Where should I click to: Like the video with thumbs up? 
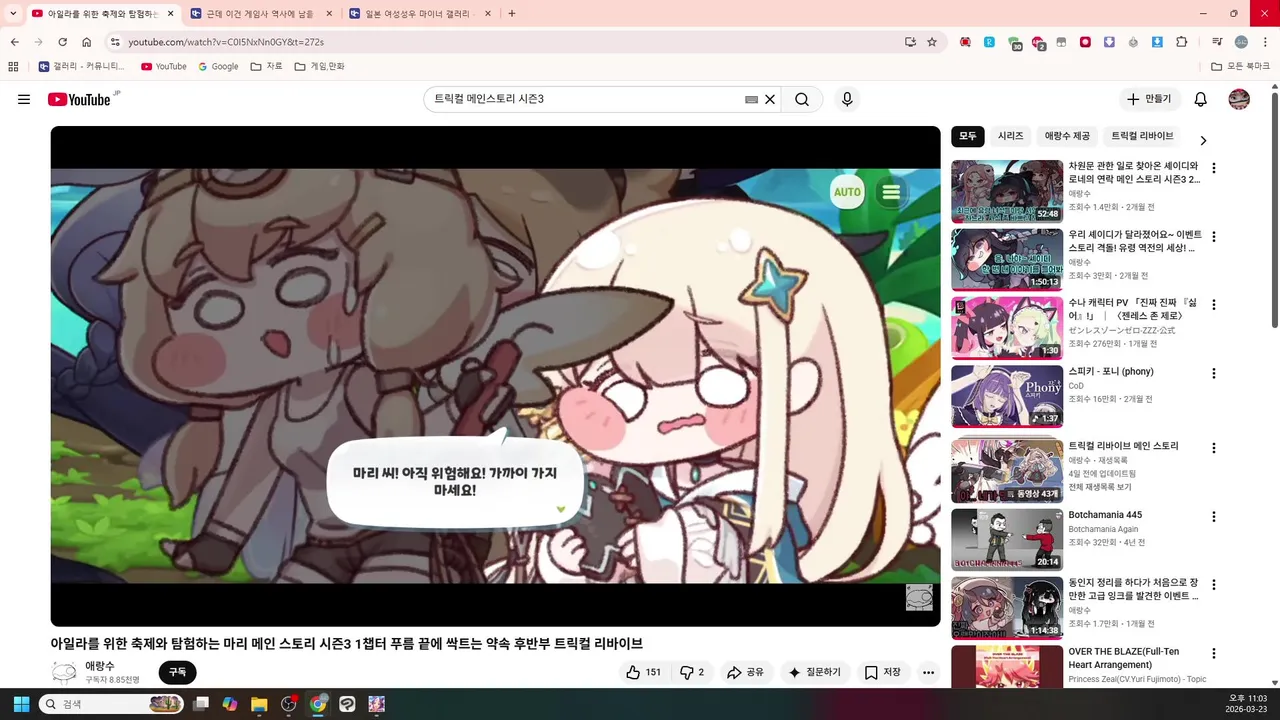[x=643, y=672]
